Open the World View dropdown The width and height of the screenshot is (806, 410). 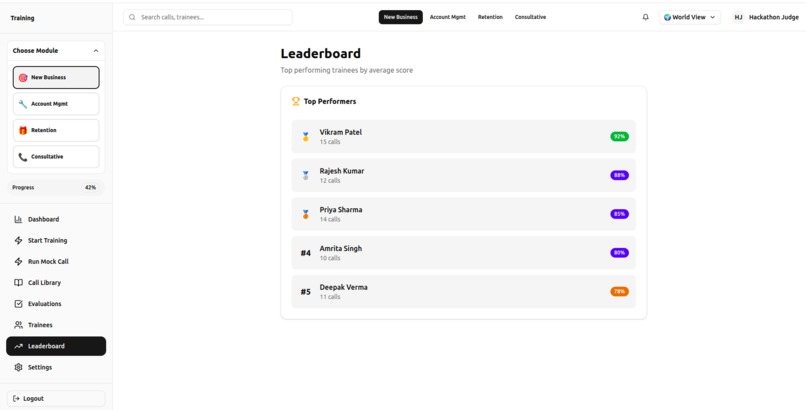[690, 17]
